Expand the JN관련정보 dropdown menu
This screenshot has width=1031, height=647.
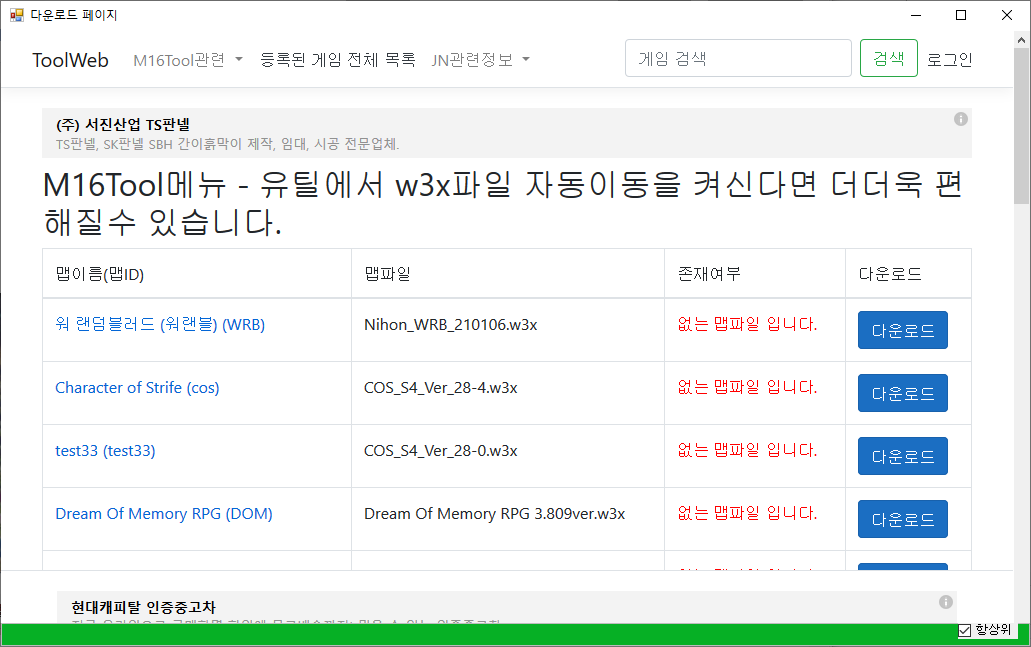(481, 60)
